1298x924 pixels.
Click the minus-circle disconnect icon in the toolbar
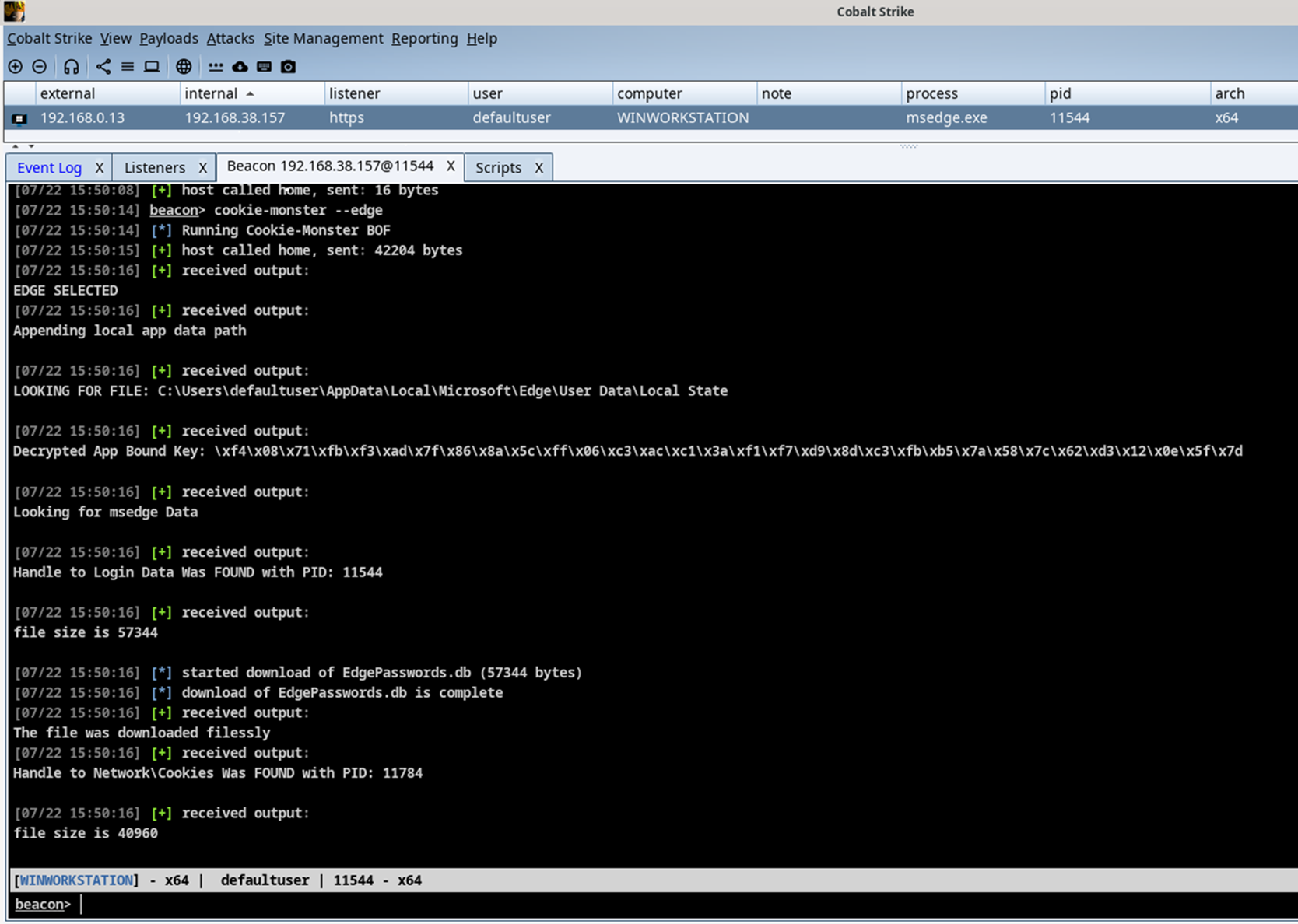pos(40,67)
